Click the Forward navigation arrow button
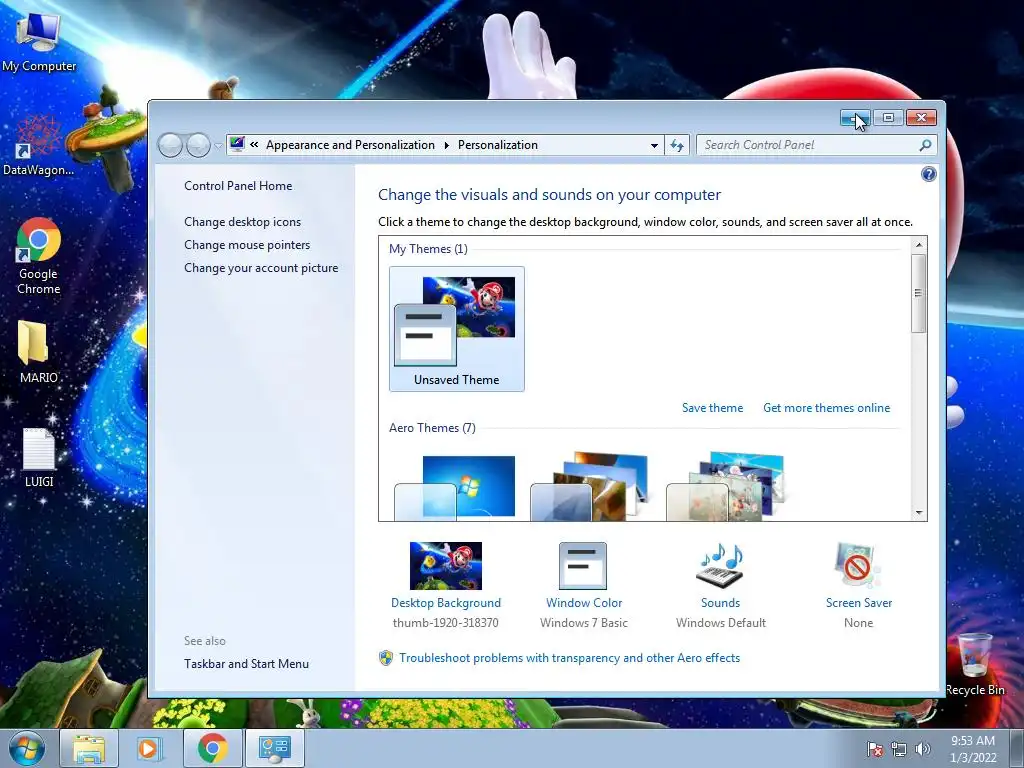 [x=198, y=145]
